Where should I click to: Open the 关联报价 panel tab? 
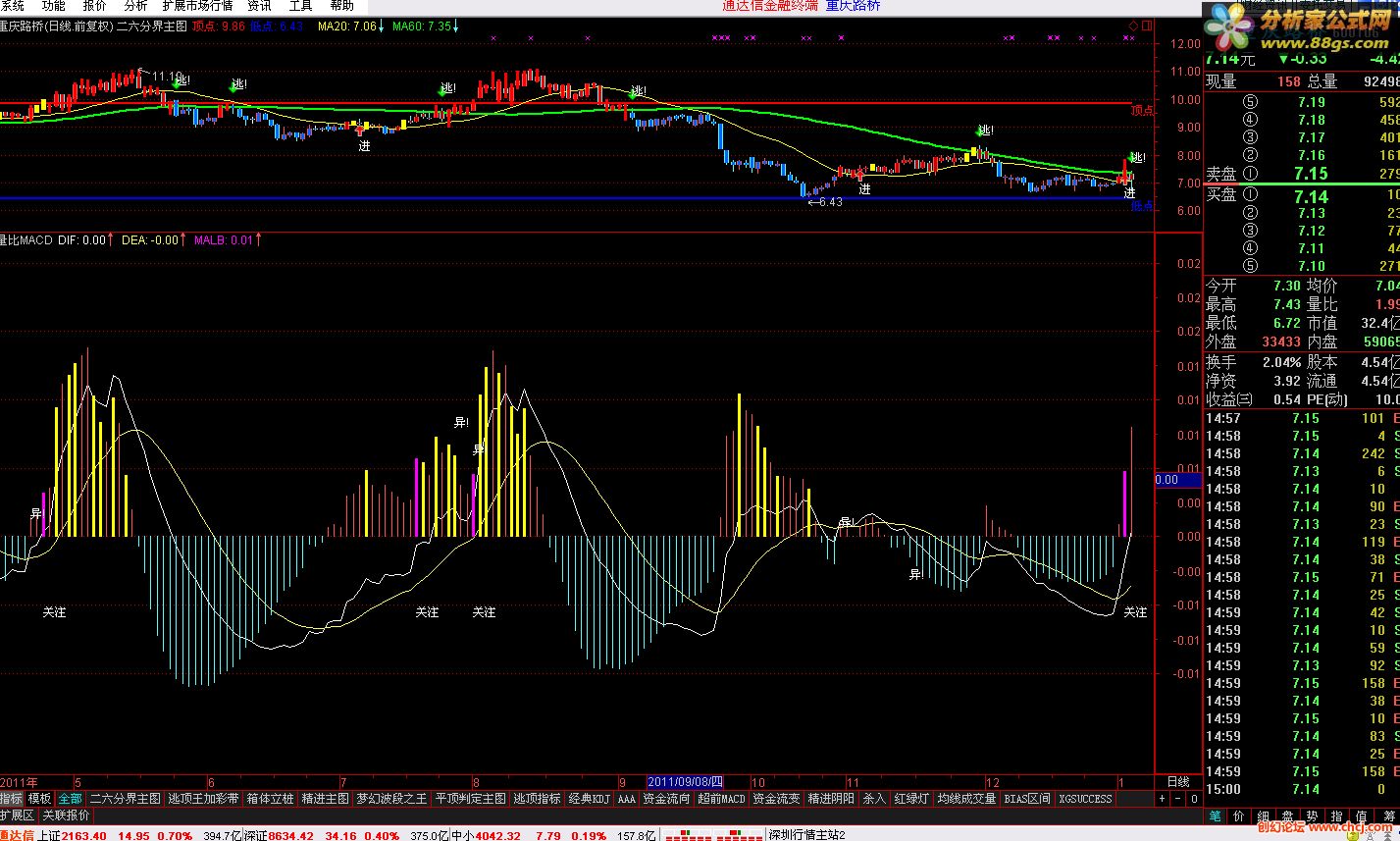(x=66, y=815)
